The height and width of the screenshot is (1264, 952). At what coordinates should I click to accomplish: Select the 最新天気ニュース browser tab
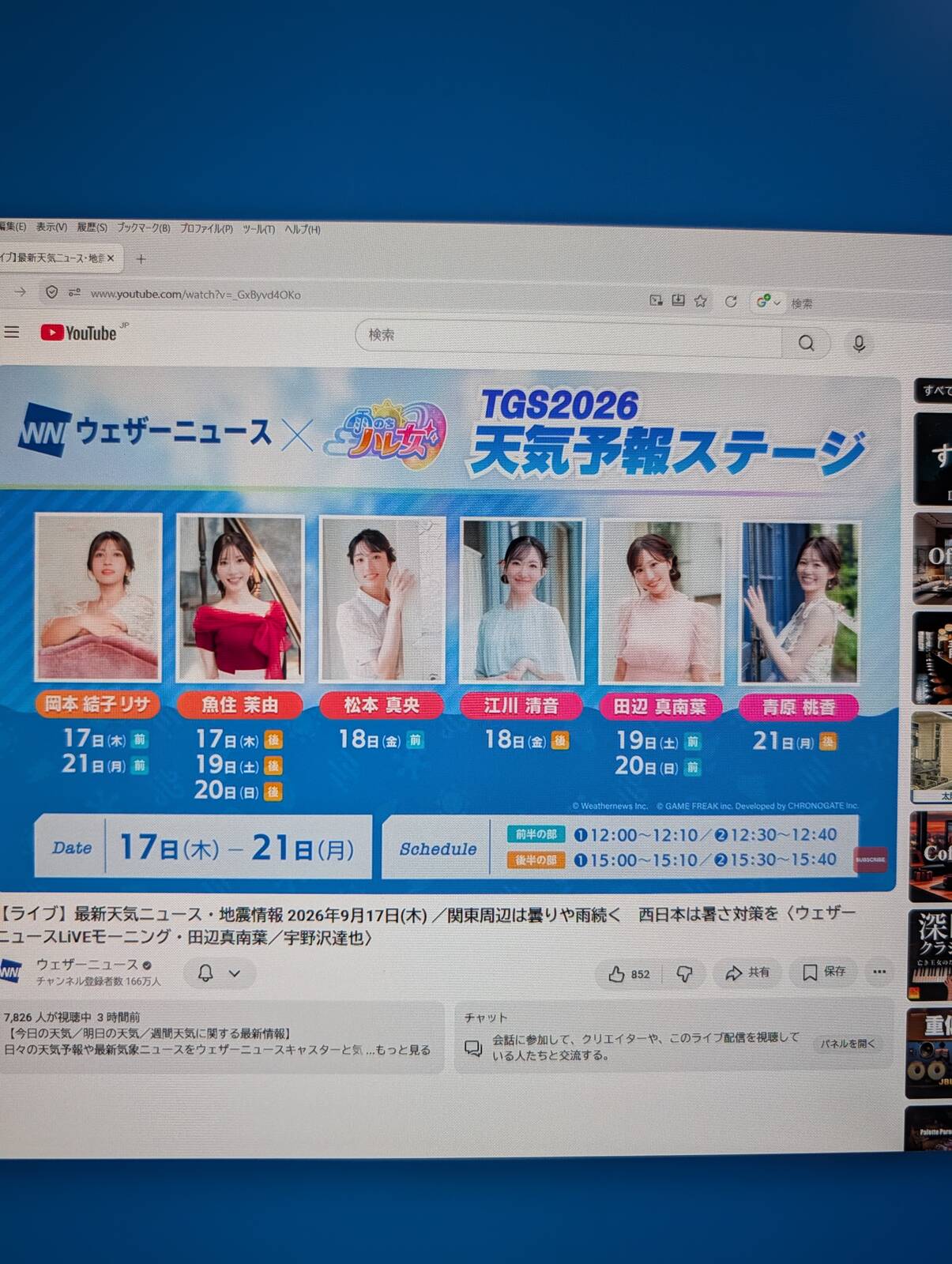[55, 258]
